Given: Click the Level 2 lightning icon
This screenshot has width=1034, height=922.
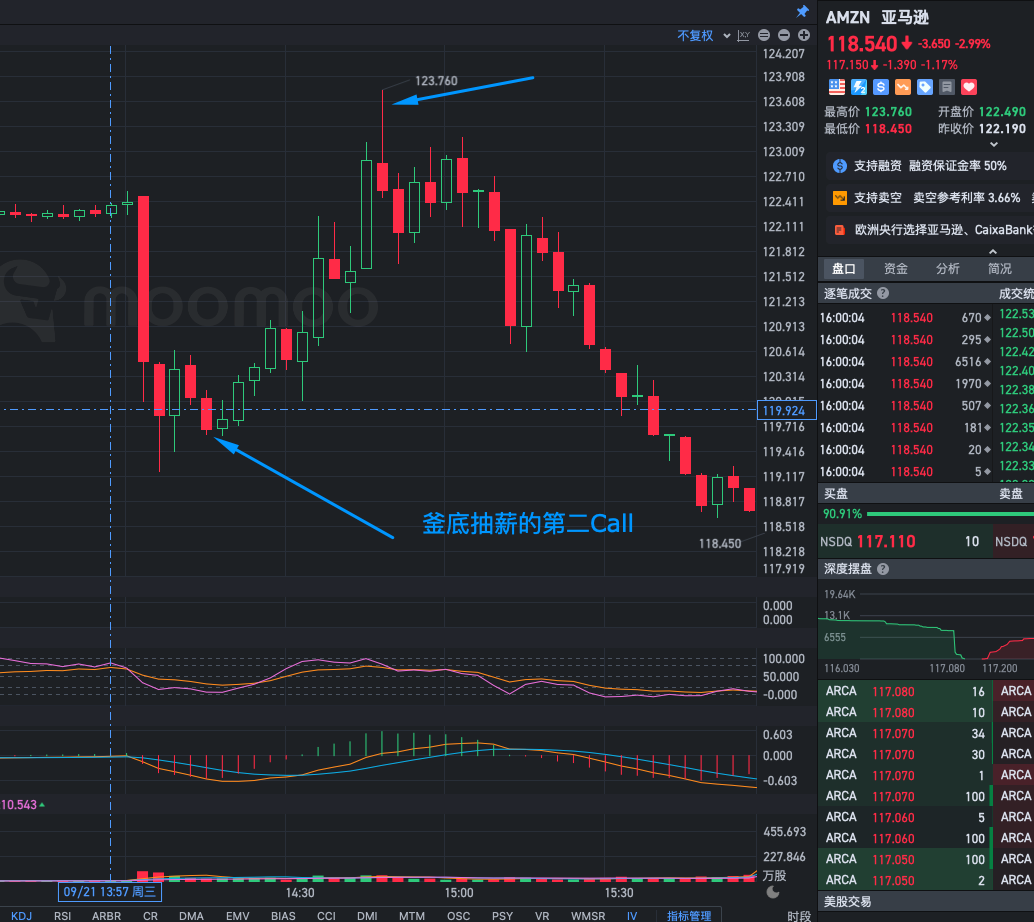Looking at the screenshot, I should click(x=859, y=86).
